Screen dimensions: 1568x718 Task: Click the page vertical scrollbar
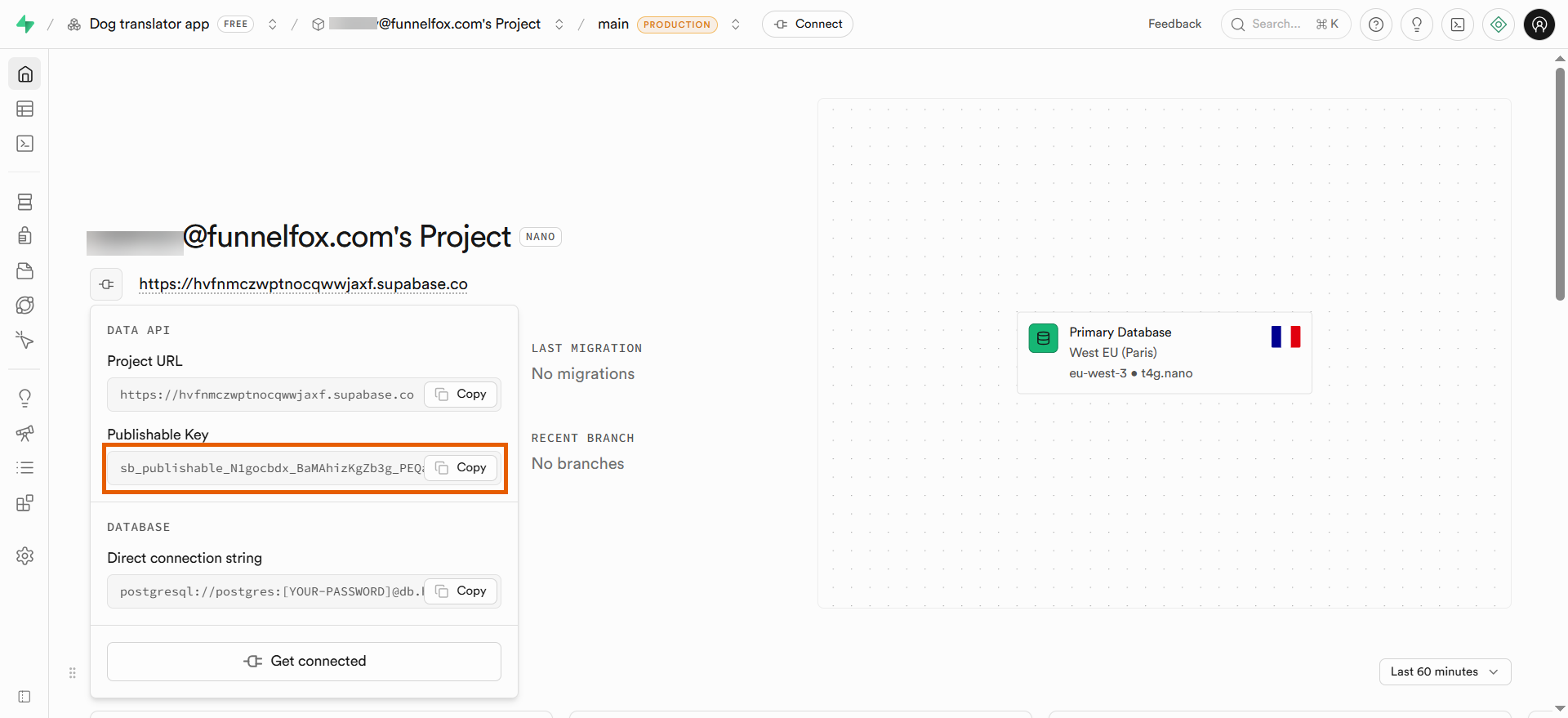tap(1560, 184)
